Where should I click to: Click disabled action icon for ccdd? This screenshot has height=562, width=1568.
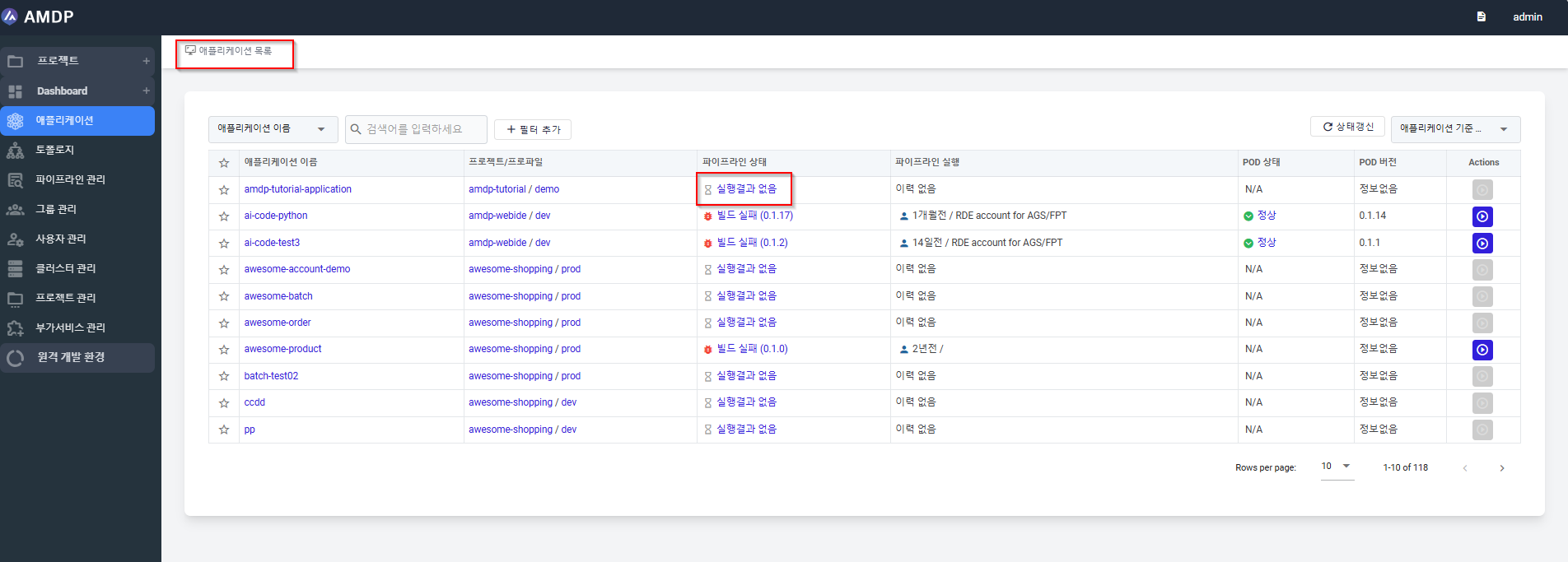pyautogui.click(x=1482, y=403)
